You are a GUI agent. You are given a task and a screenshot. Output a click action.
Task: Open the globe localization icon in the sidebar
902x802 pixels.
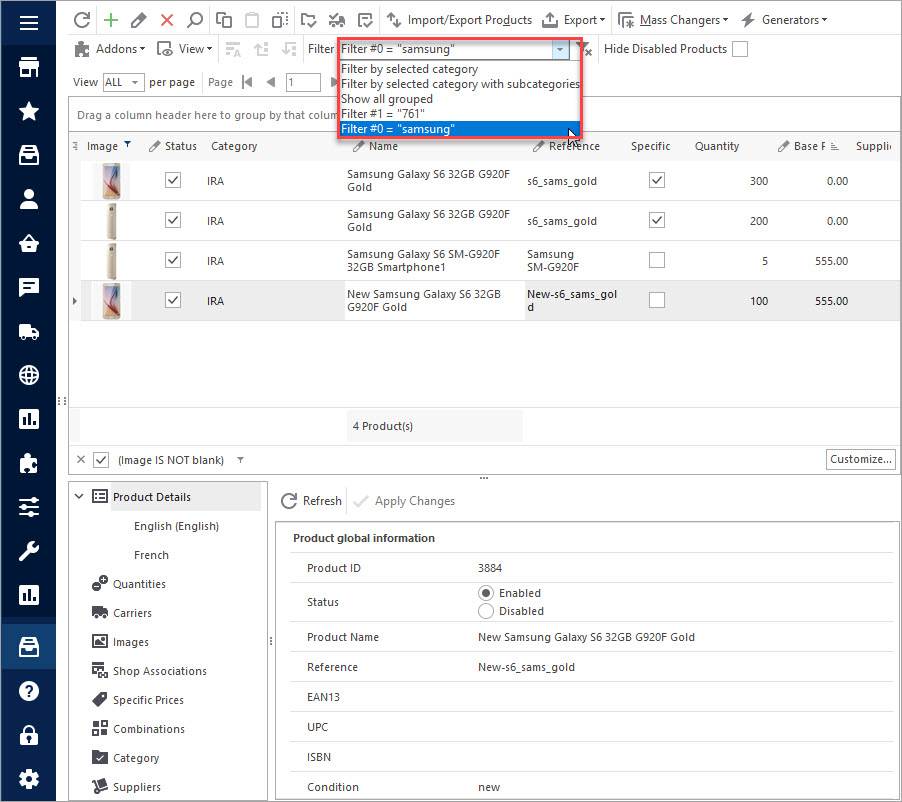pos(29,375)
